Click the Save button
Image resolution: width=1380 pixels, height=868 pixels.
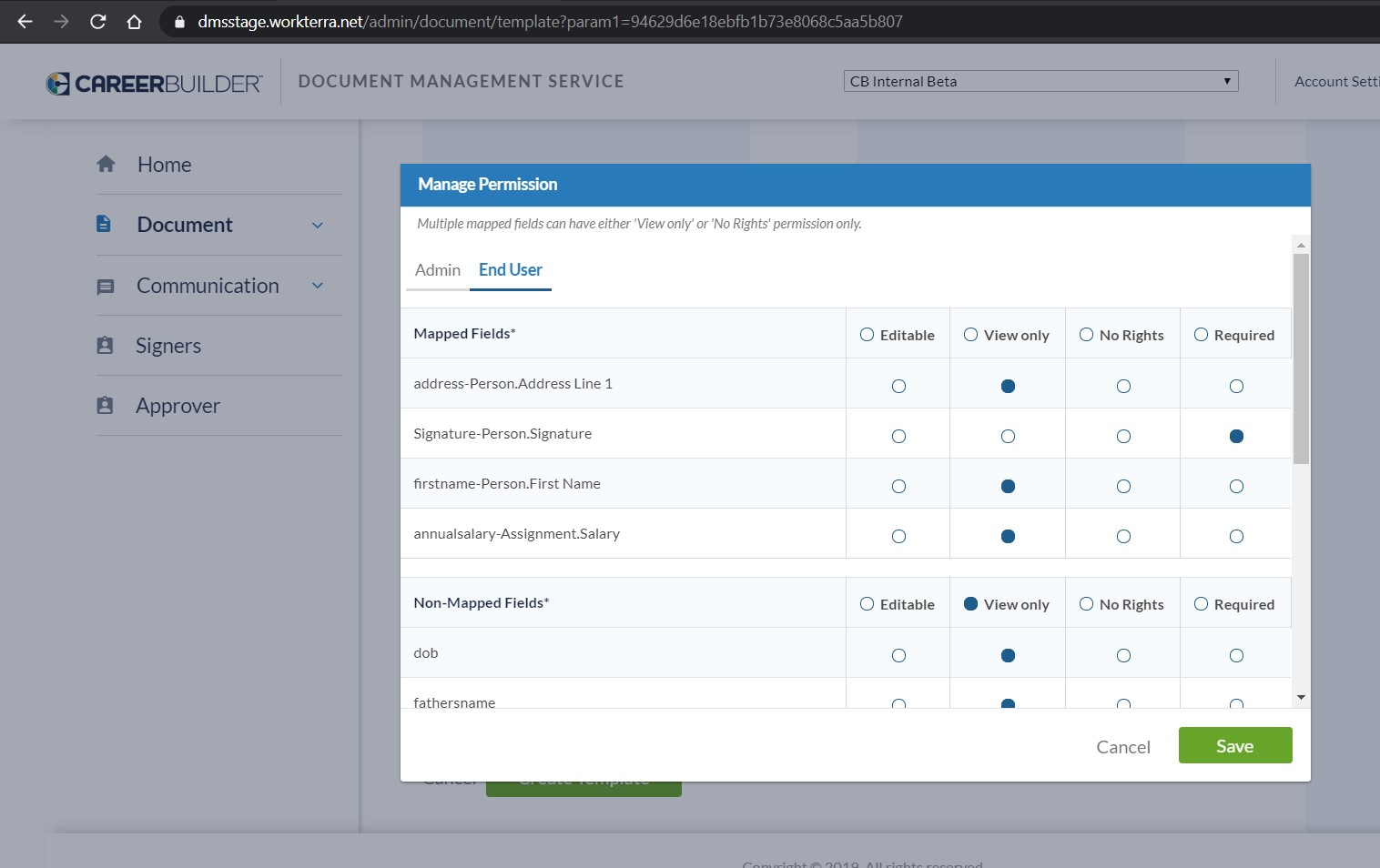click(x=1234, y=745)
